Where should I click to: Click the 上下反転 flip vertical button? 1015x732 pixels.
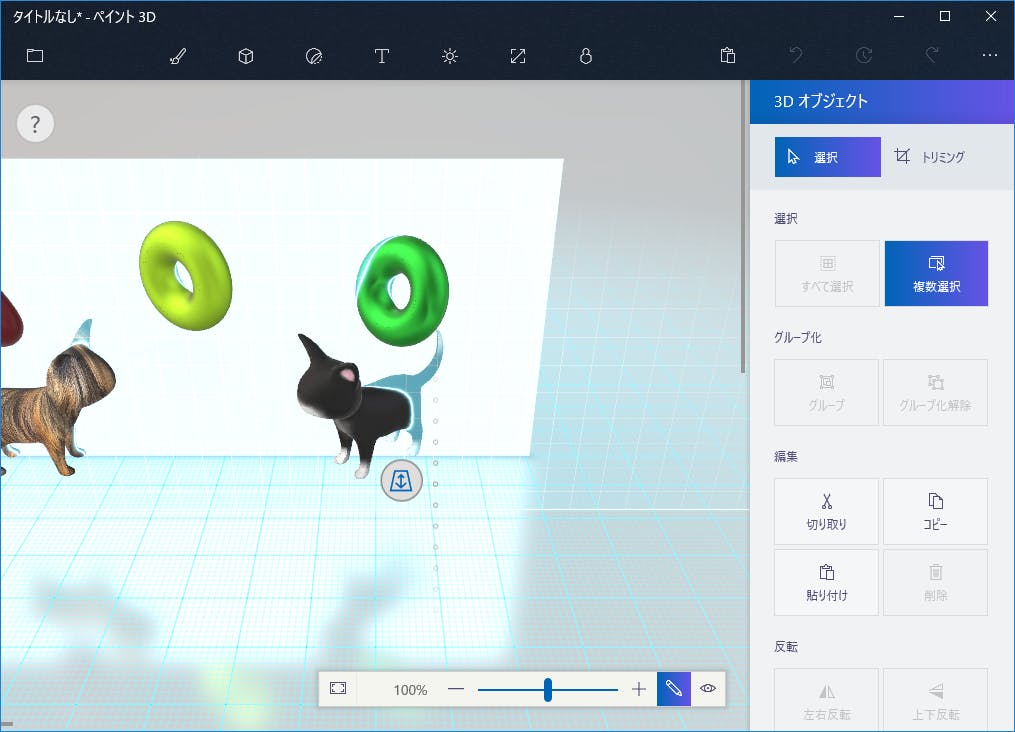(x=935, y=700)
